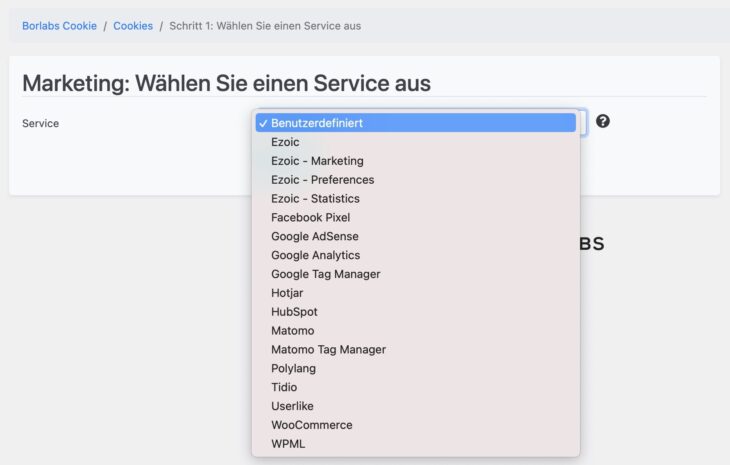This screenshot has width=730, height=465.
Task: Choose Ezoic - Marketing option
Action: click(x=415, y=161)
